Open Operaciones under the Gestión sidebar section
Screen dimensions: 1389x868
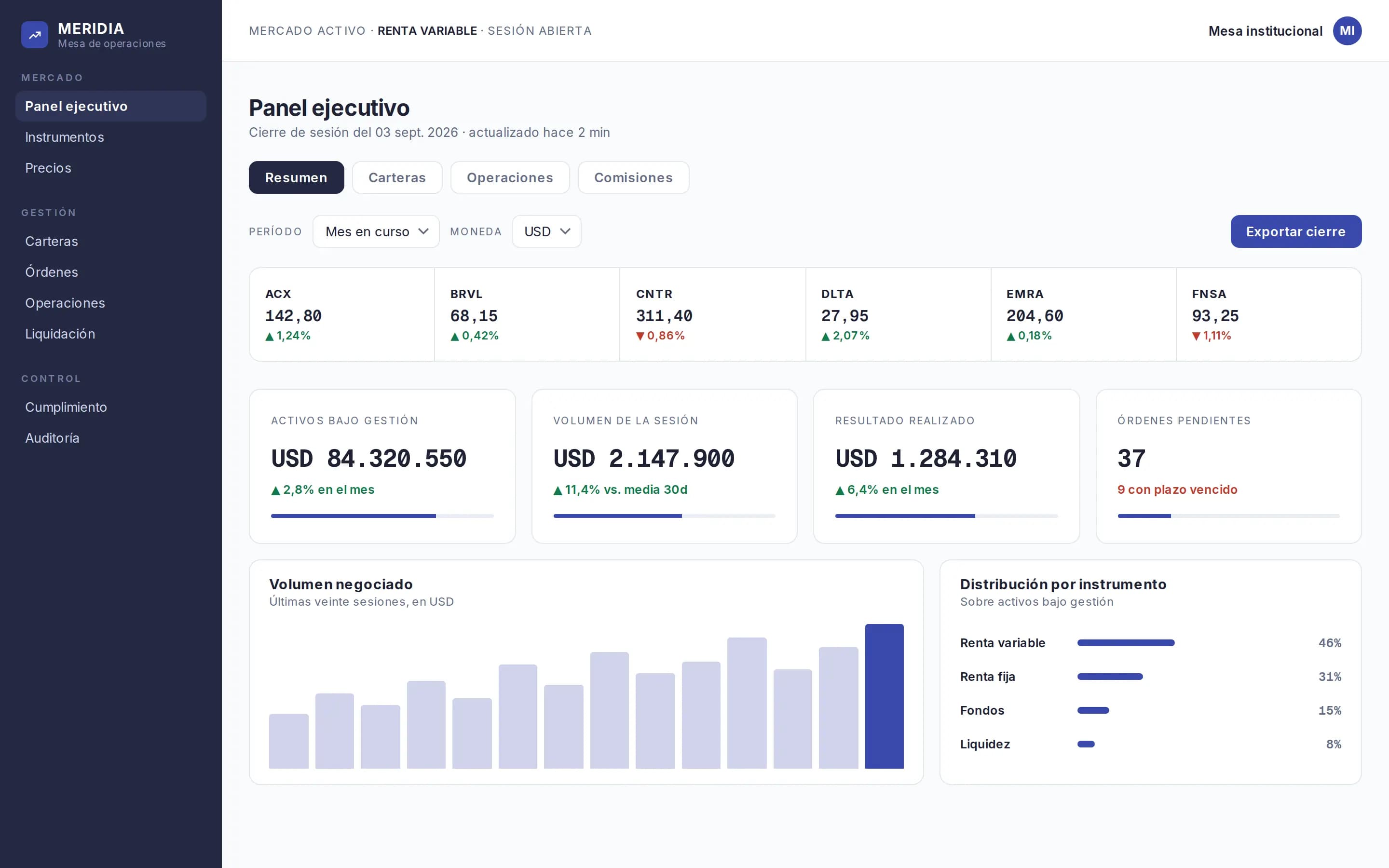(x=111, y=303)
